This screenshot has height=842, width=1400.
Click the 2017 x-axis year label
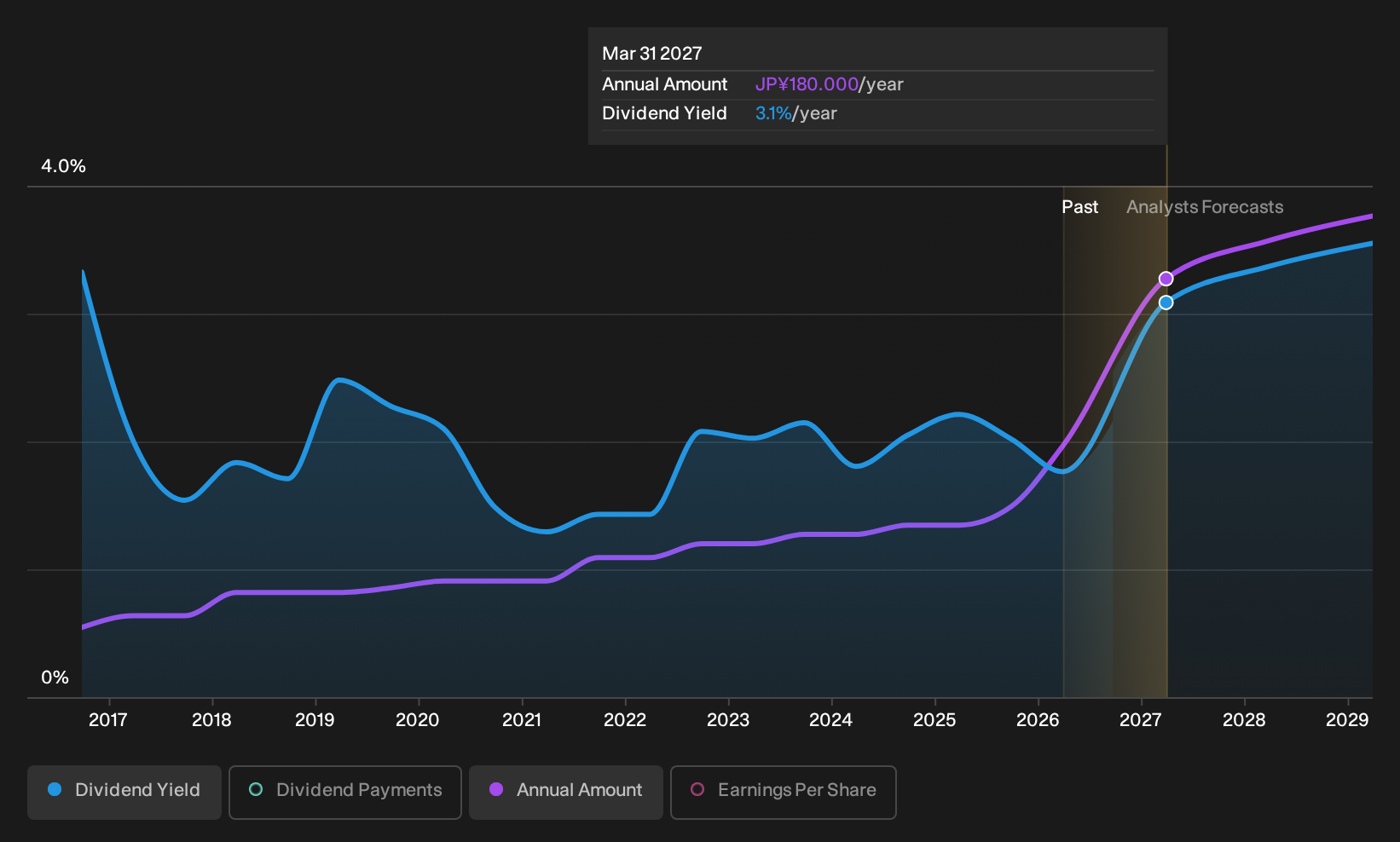[108, 720]
